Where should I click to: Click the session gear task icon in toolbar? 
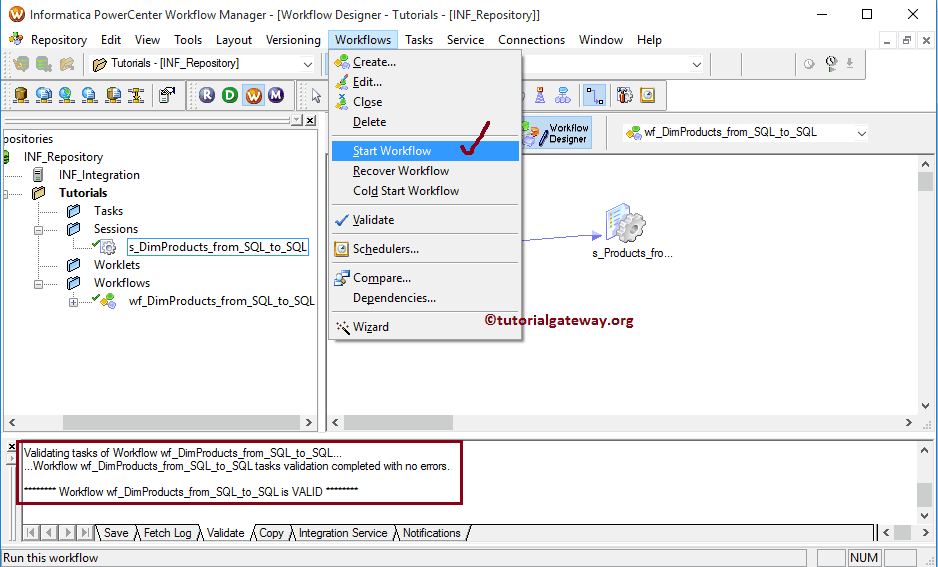pos(624,95)
